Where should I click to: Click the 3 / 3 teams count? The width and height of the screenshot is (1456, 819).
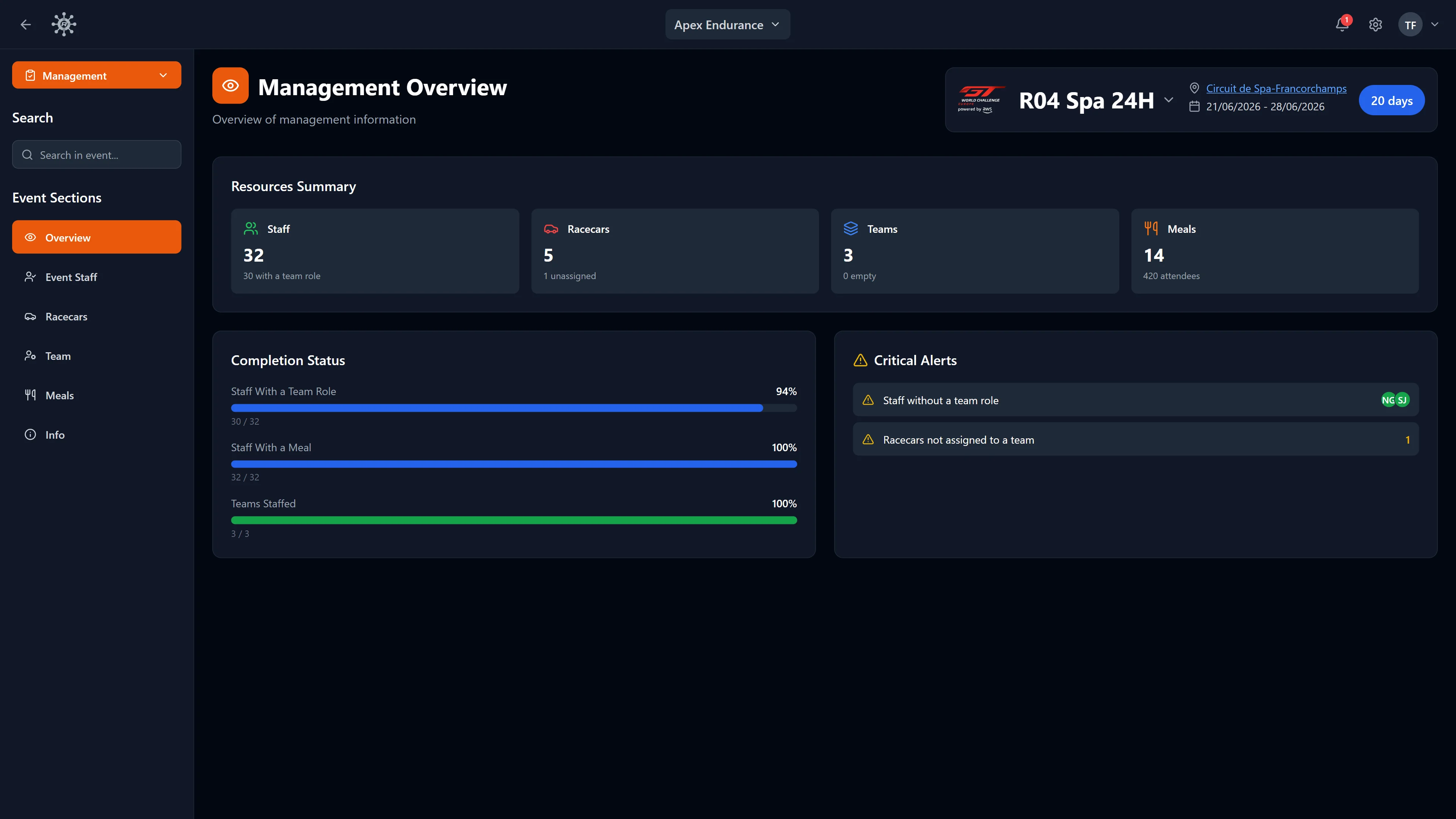(240, 533)
